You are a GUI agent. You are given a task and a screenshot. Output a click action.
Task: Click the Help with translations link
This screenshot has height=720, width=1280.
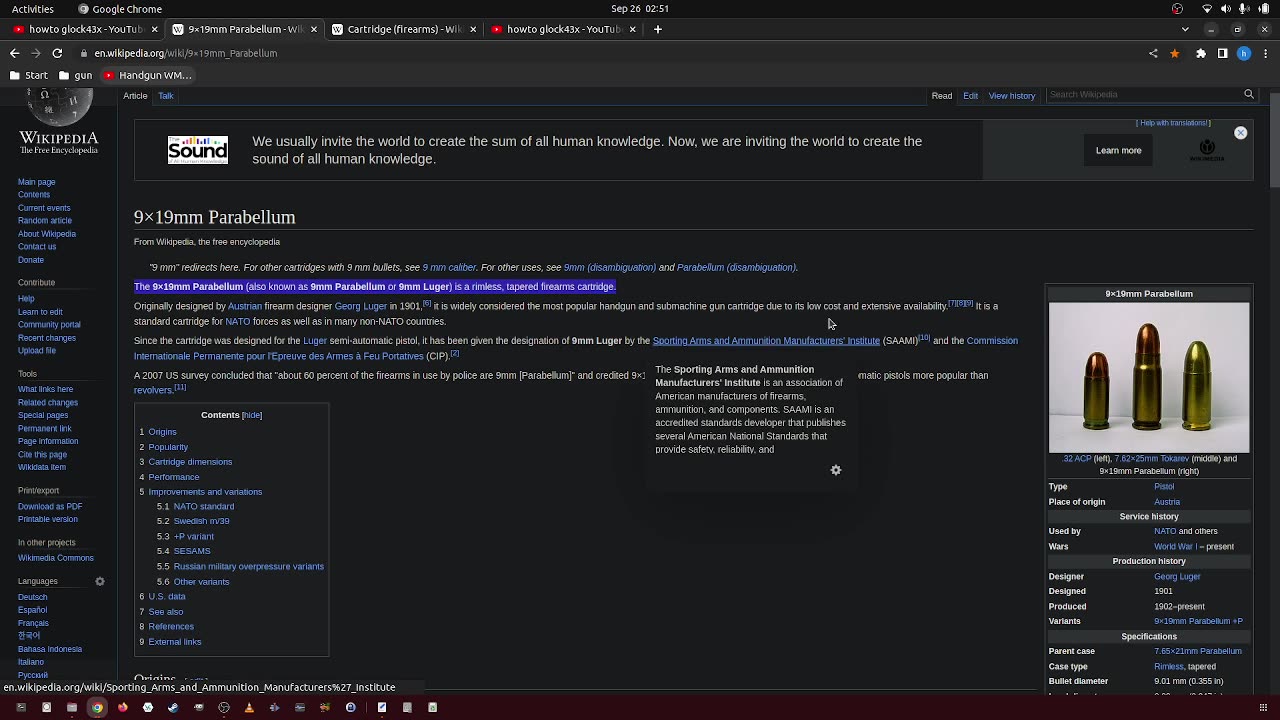[x=1173, y=123]
